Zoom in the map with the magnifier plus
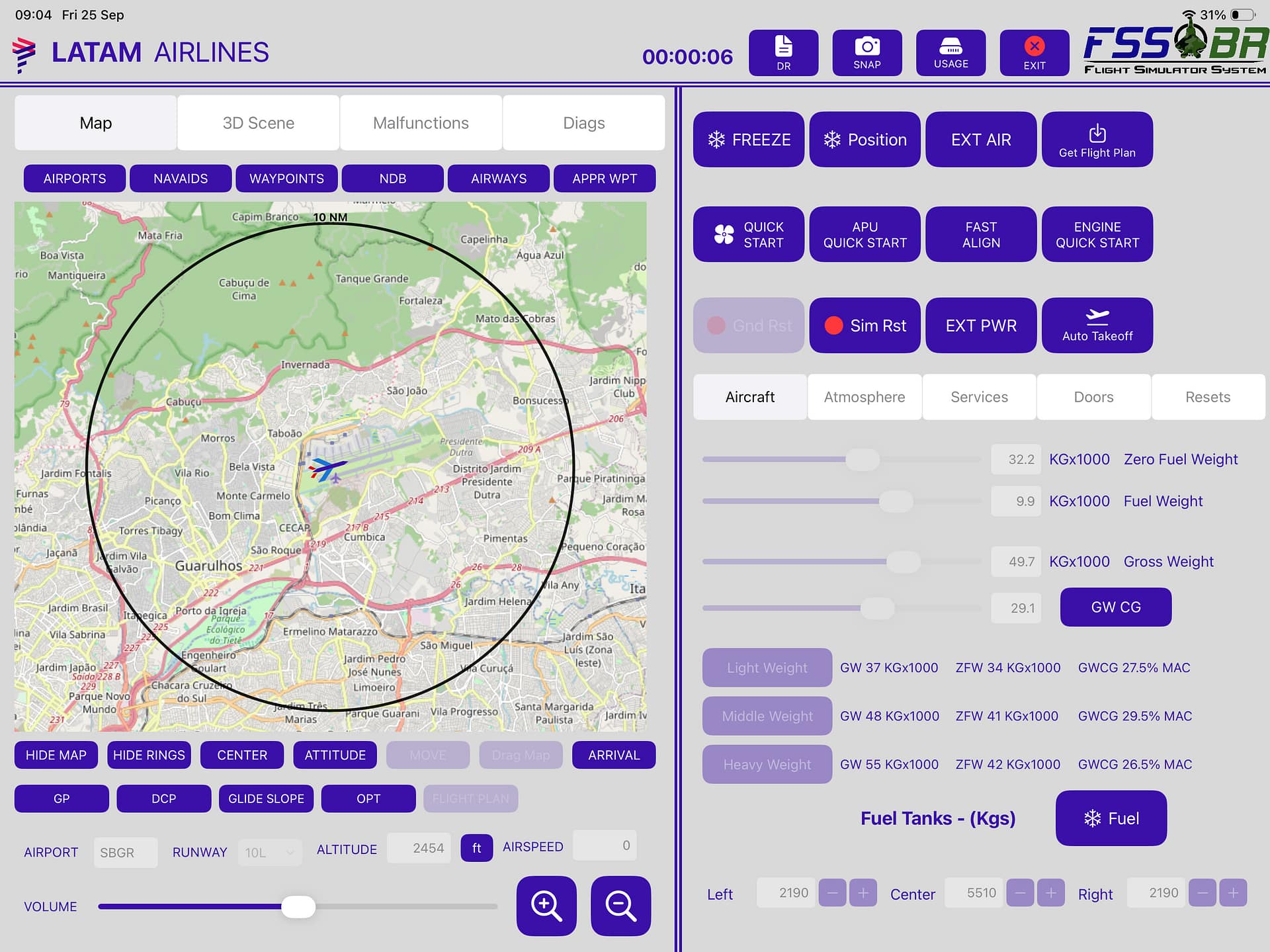The height and width of the screenshot is (952, 1270). click(x=546, y=906)
